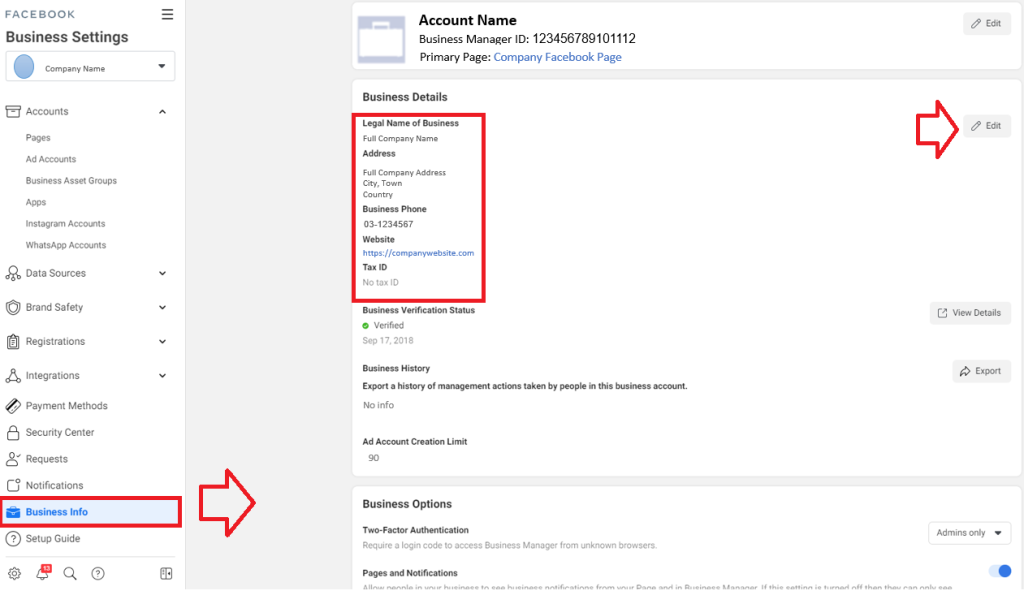Click the business phone number 03-1234567
The width and height of the screenshot is (1024, 595).
click(x=389, y=224)
